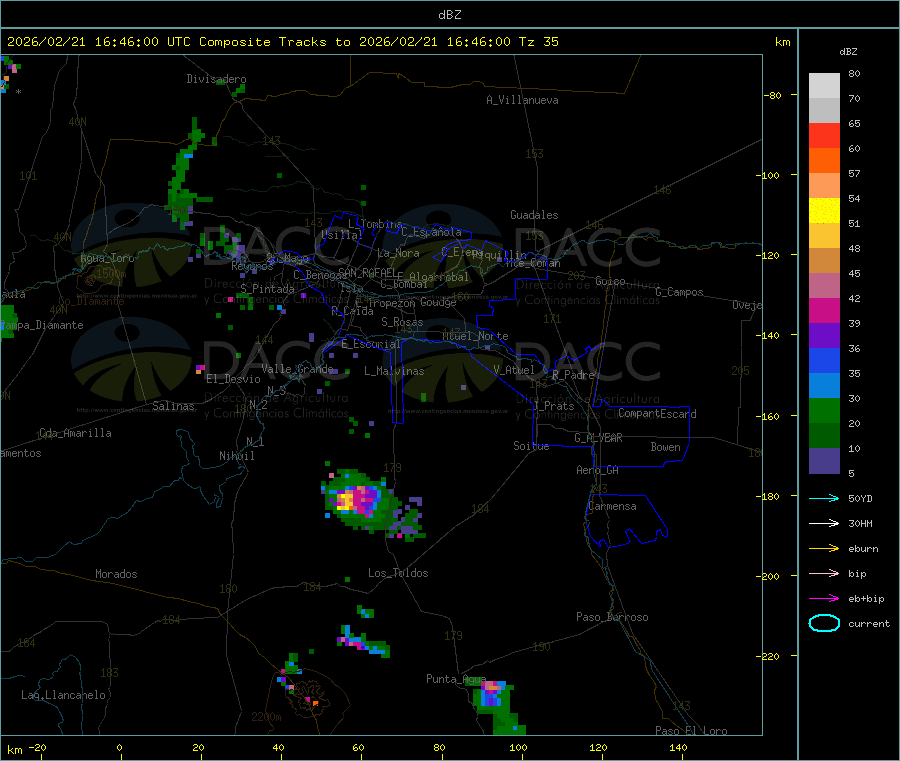Click the yellow 51 dBZ color swatch
Screen dimensions: 900x761
[x=824, y=211]
